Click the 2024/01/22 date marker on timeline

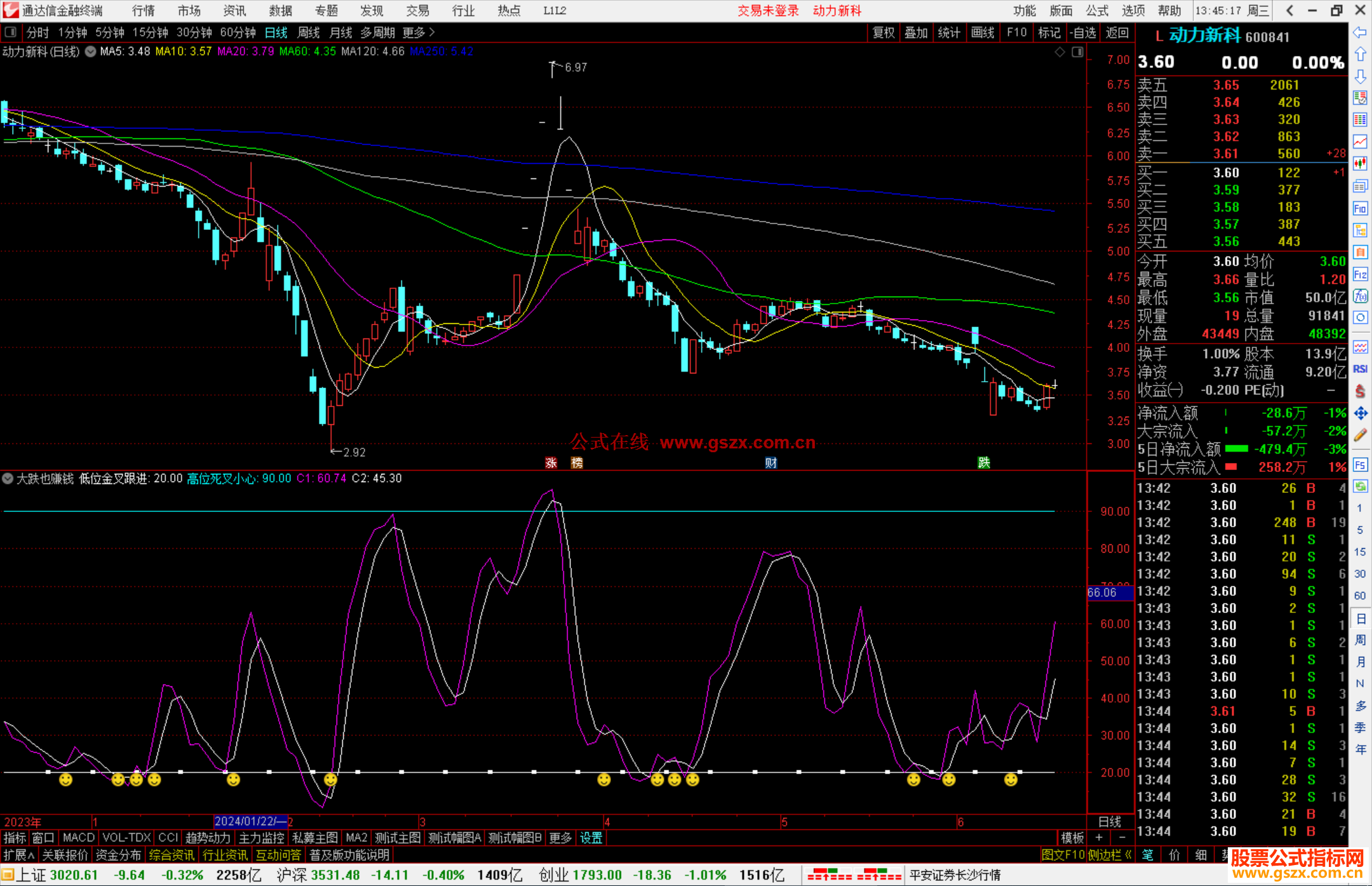[x=250, y=821]
